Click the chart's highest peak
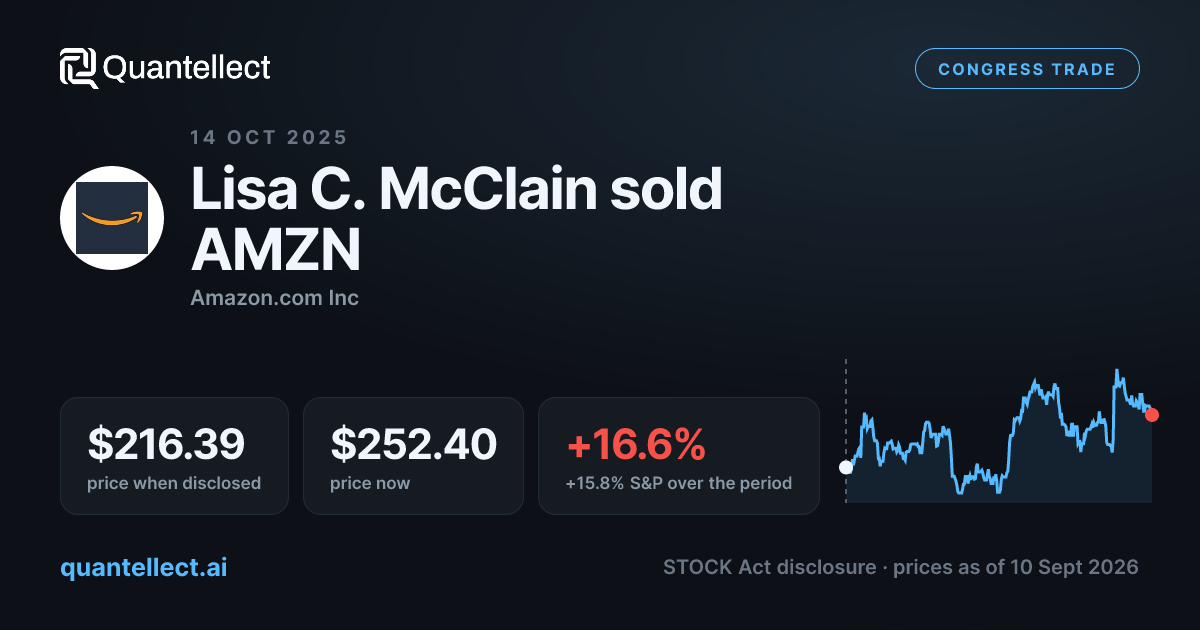 coord(1116,371)
